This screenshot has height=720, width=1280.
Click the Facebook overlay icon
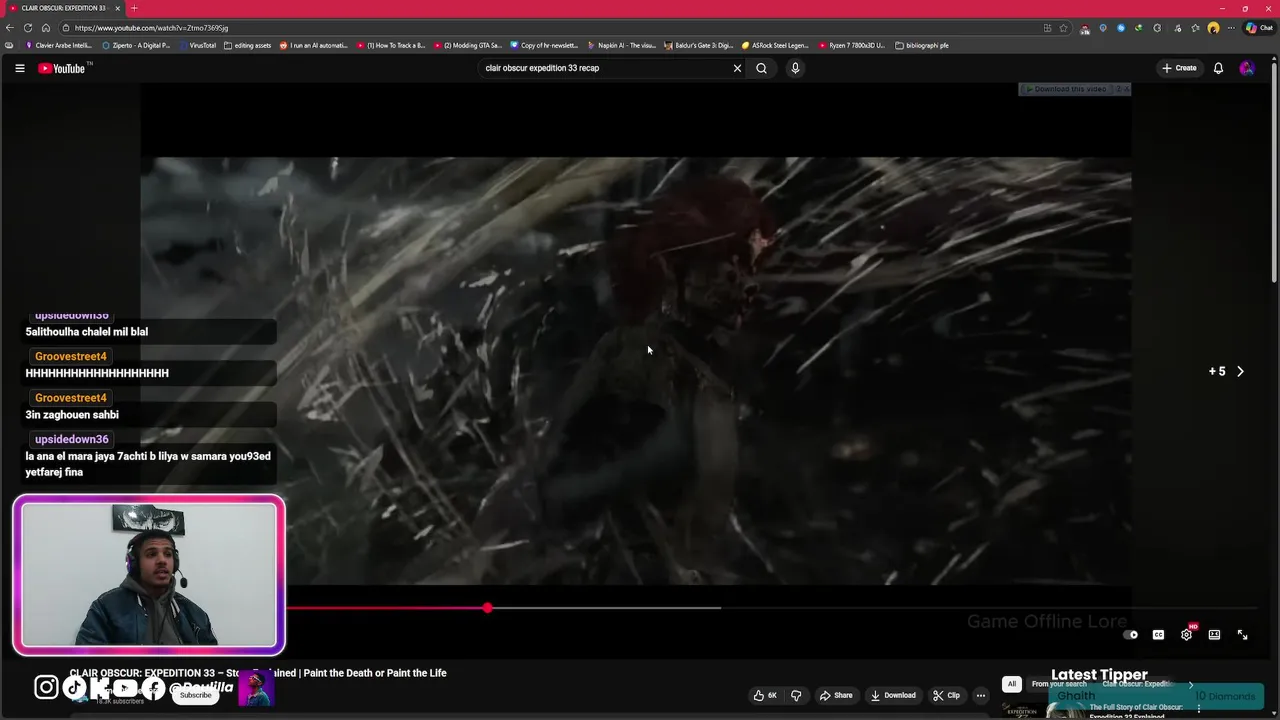pos(153,687)
